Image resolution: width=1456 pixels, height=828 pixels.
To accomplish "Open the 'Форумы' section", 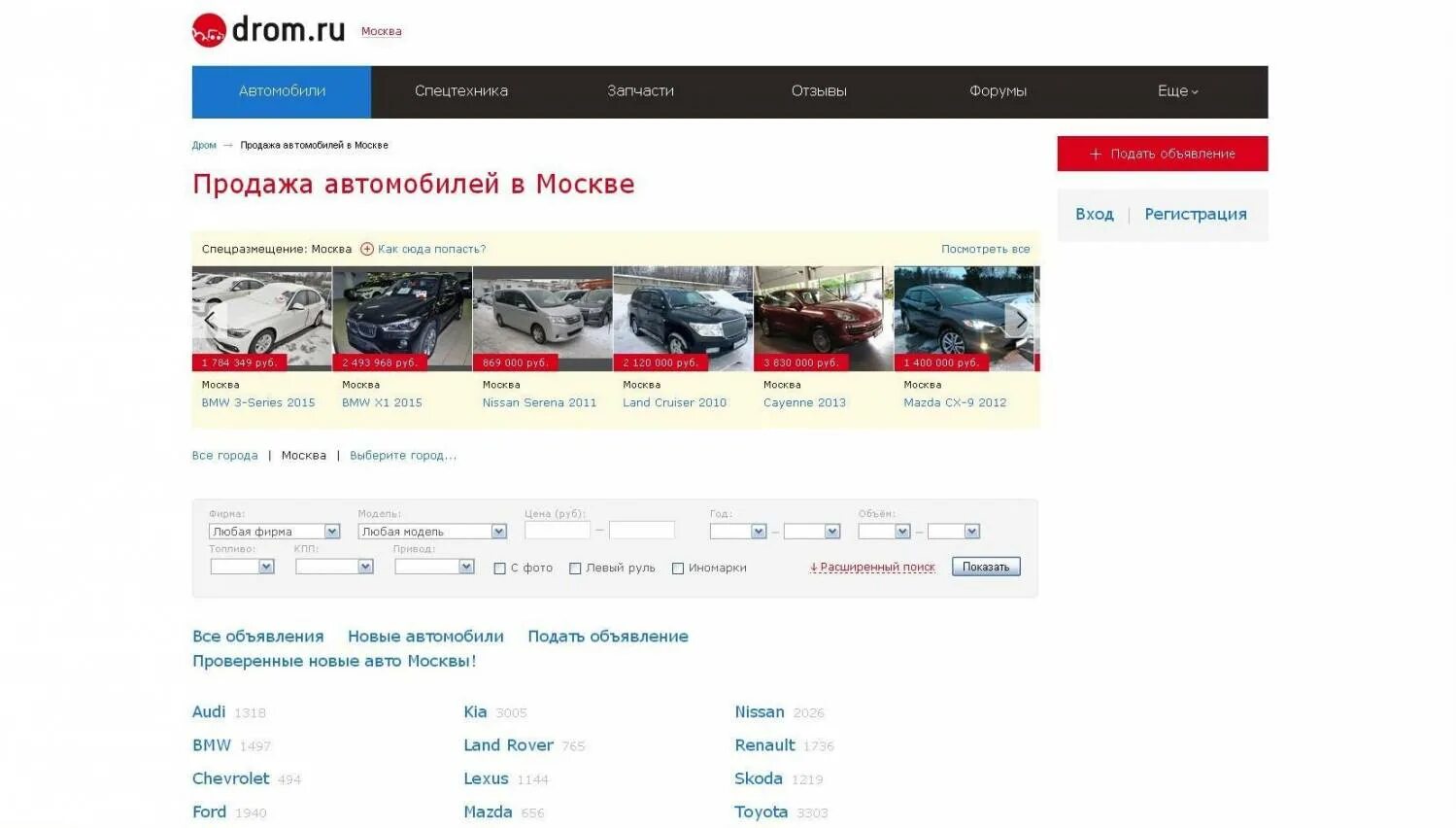I will pyautogui.click(x=998, y=90).
